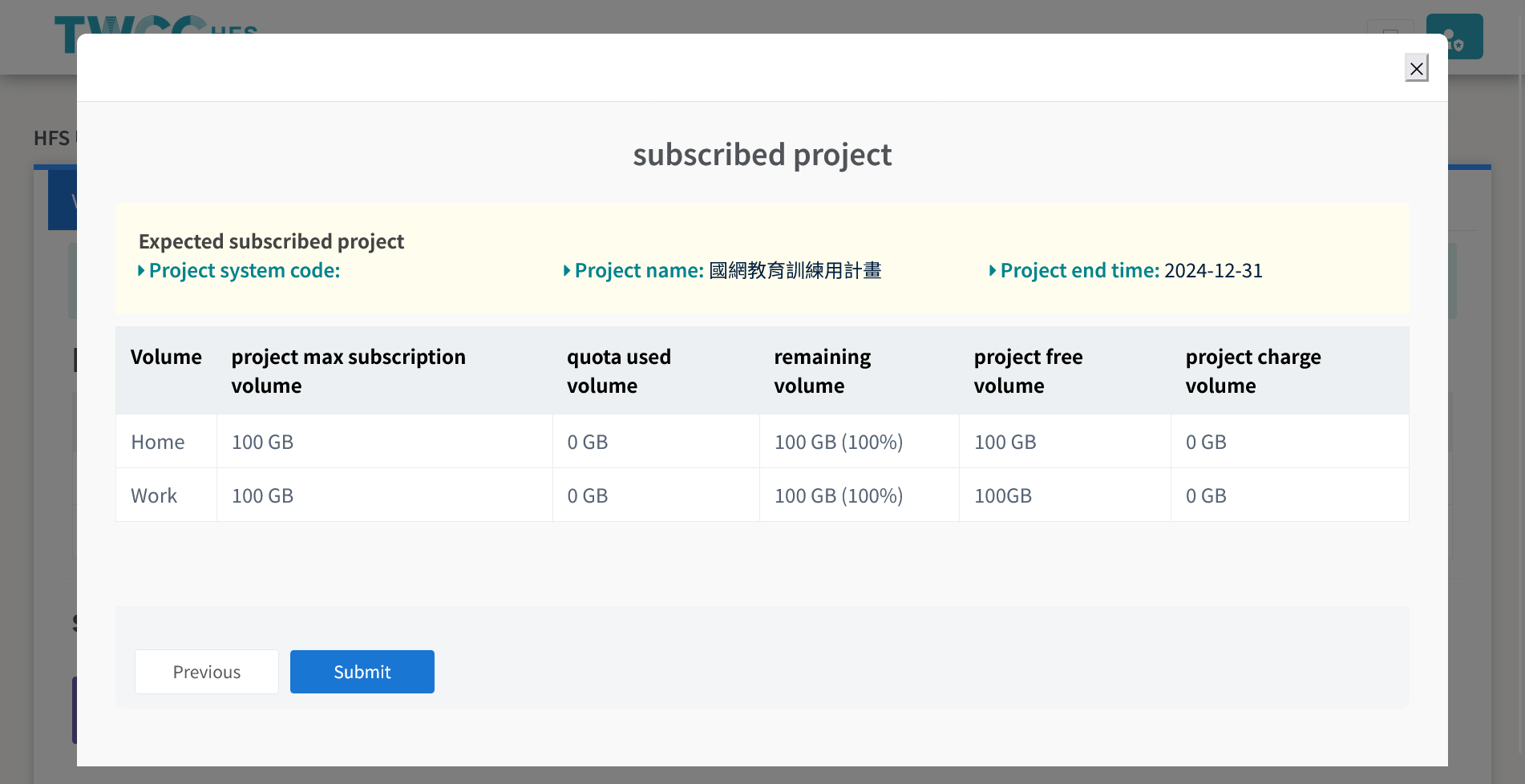Screen dimensions: 1525x784
Task: Open the user account icon button
Action: point(1454,36)
